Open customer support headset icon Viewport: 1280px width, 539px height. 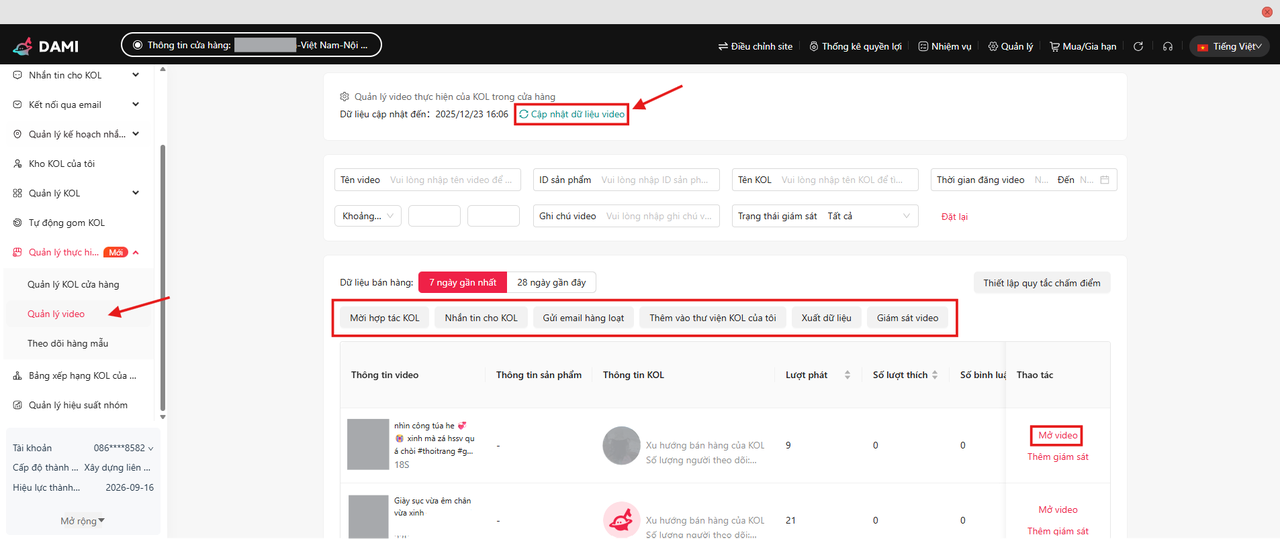tap(1167, 46)
